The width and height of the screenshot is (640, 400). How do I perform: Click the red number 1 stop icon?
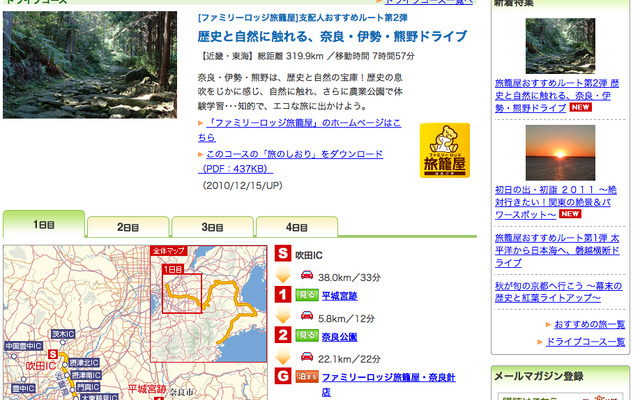282,294
